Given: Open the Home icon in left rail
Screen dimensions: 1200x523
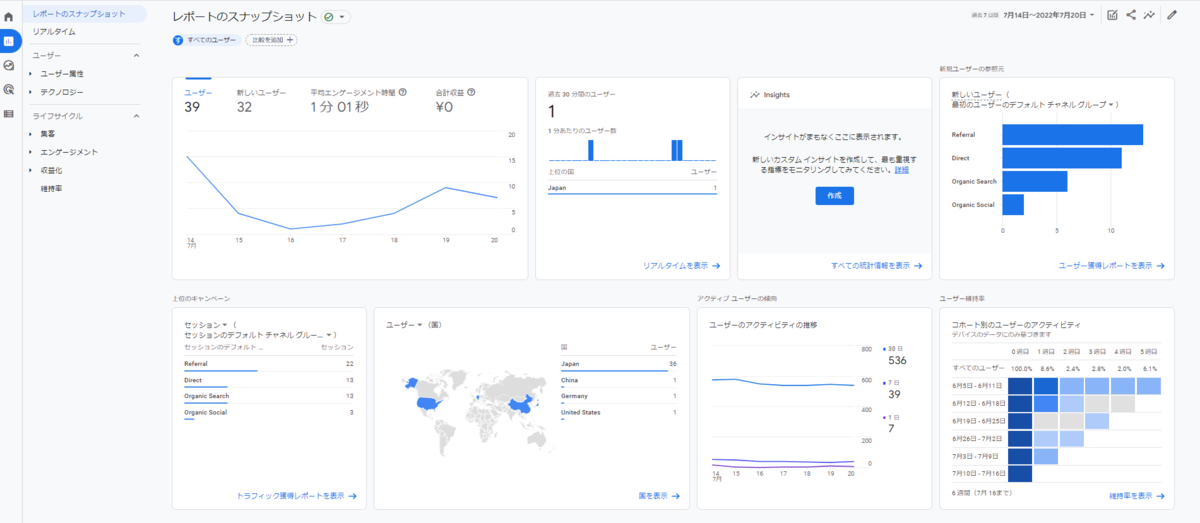Looking at the screenshot, I should tap(9, 17).
